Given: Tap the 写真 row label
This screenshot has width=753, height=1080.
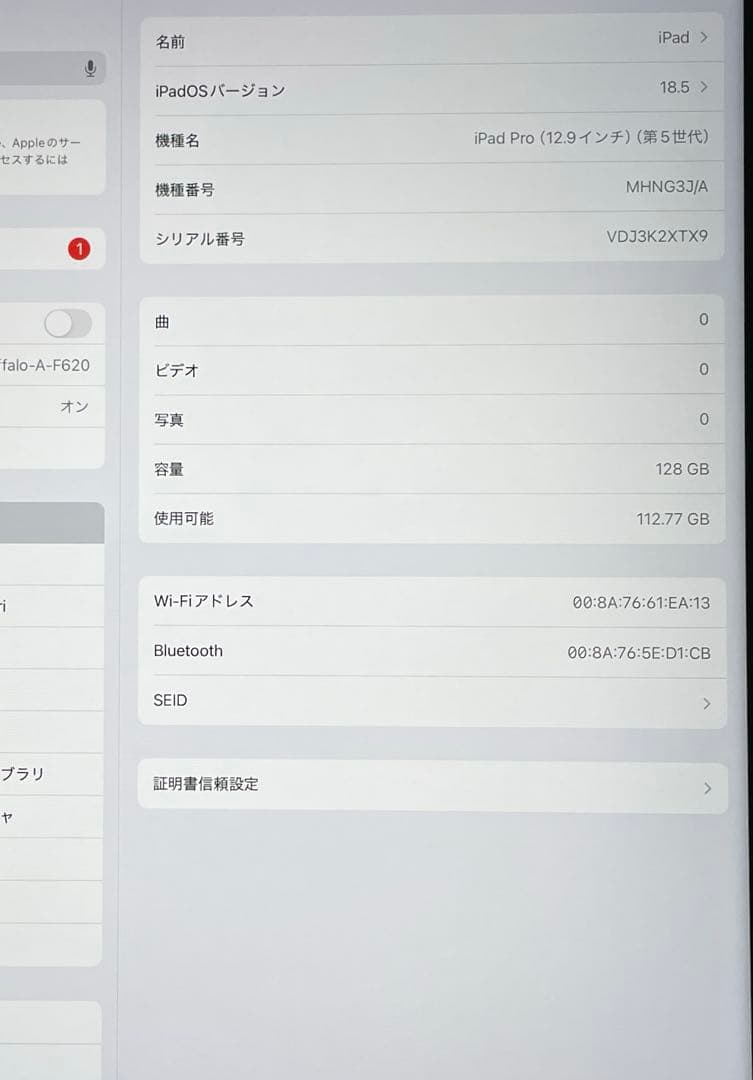Looking at the screenshot, I should (x=169, y=420).
